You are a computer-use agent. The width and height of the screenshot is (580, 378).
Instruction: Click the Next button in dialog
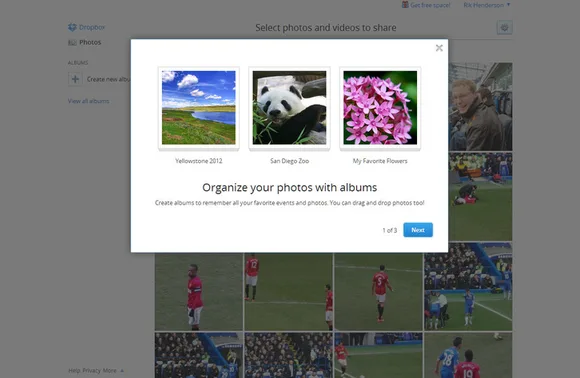[418, 230]
